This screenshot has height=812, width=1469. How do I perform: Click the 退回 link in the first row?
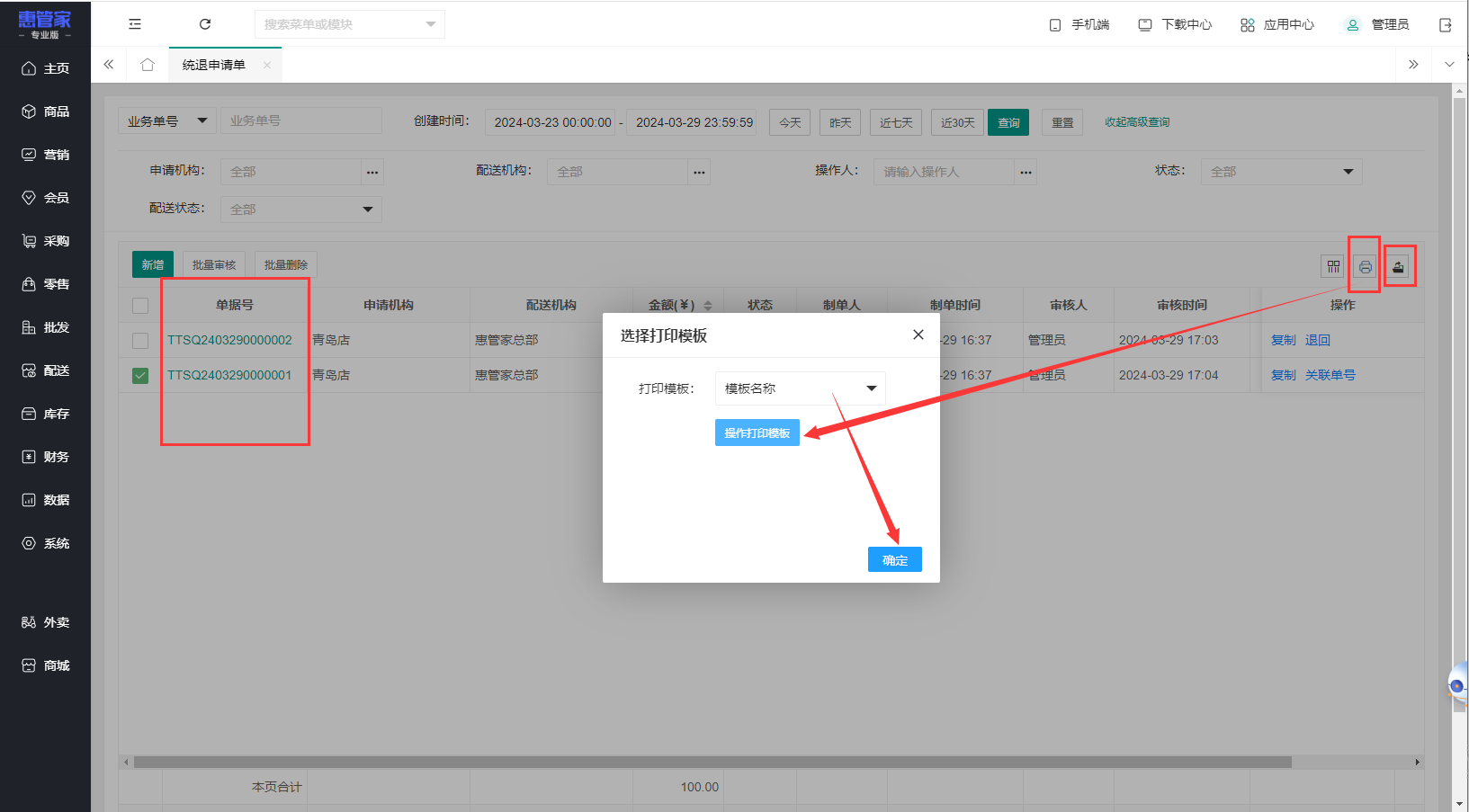(1318, 340)
